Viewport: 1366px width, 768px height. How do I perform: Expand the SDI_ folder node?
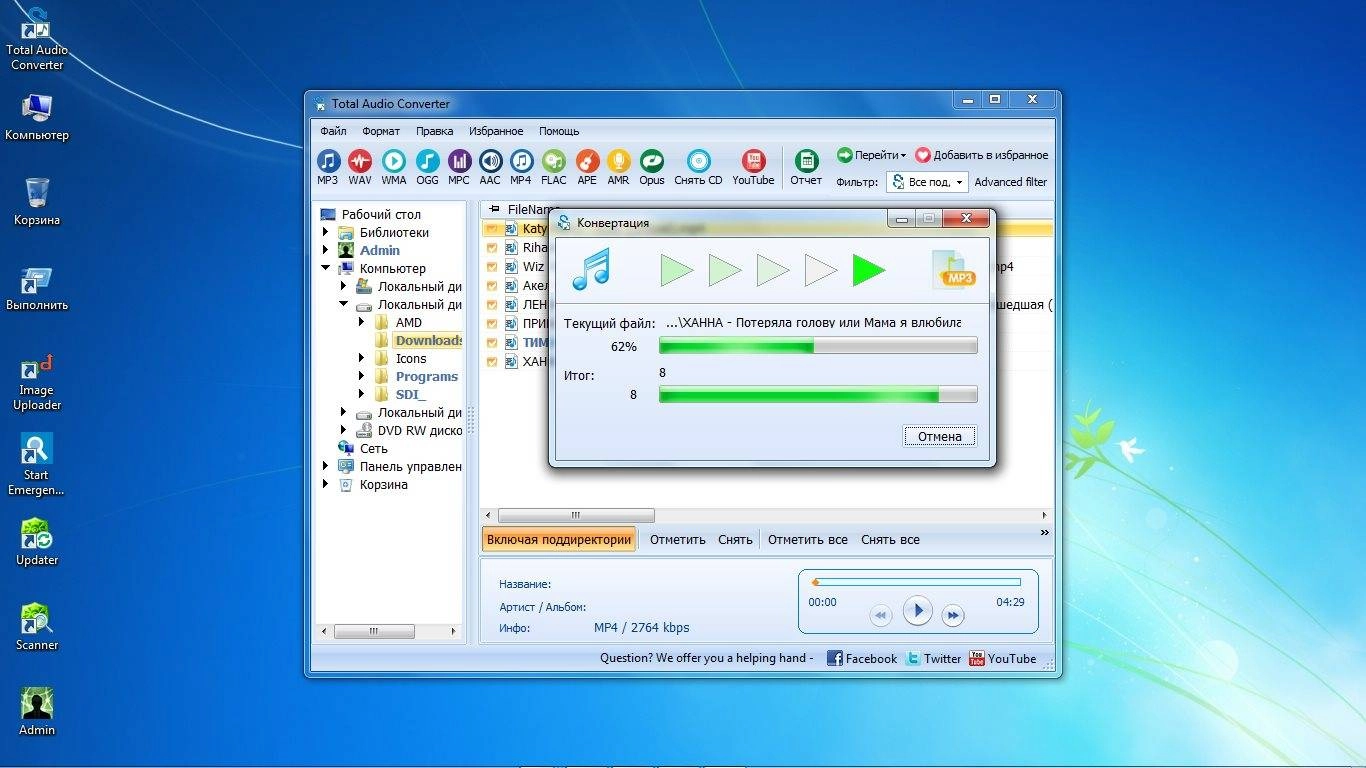361,394
